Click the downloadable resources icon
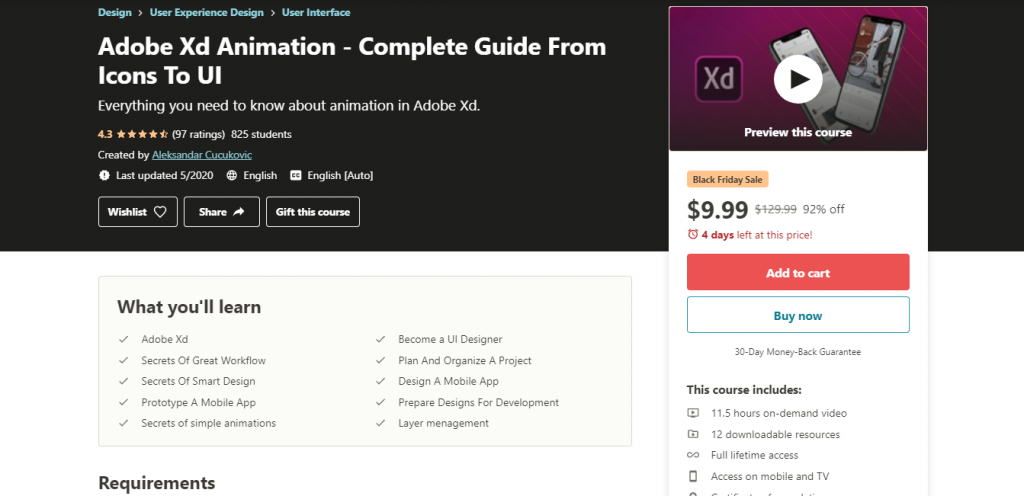This screenshot has height=496, width=1024. pos(693,434)
